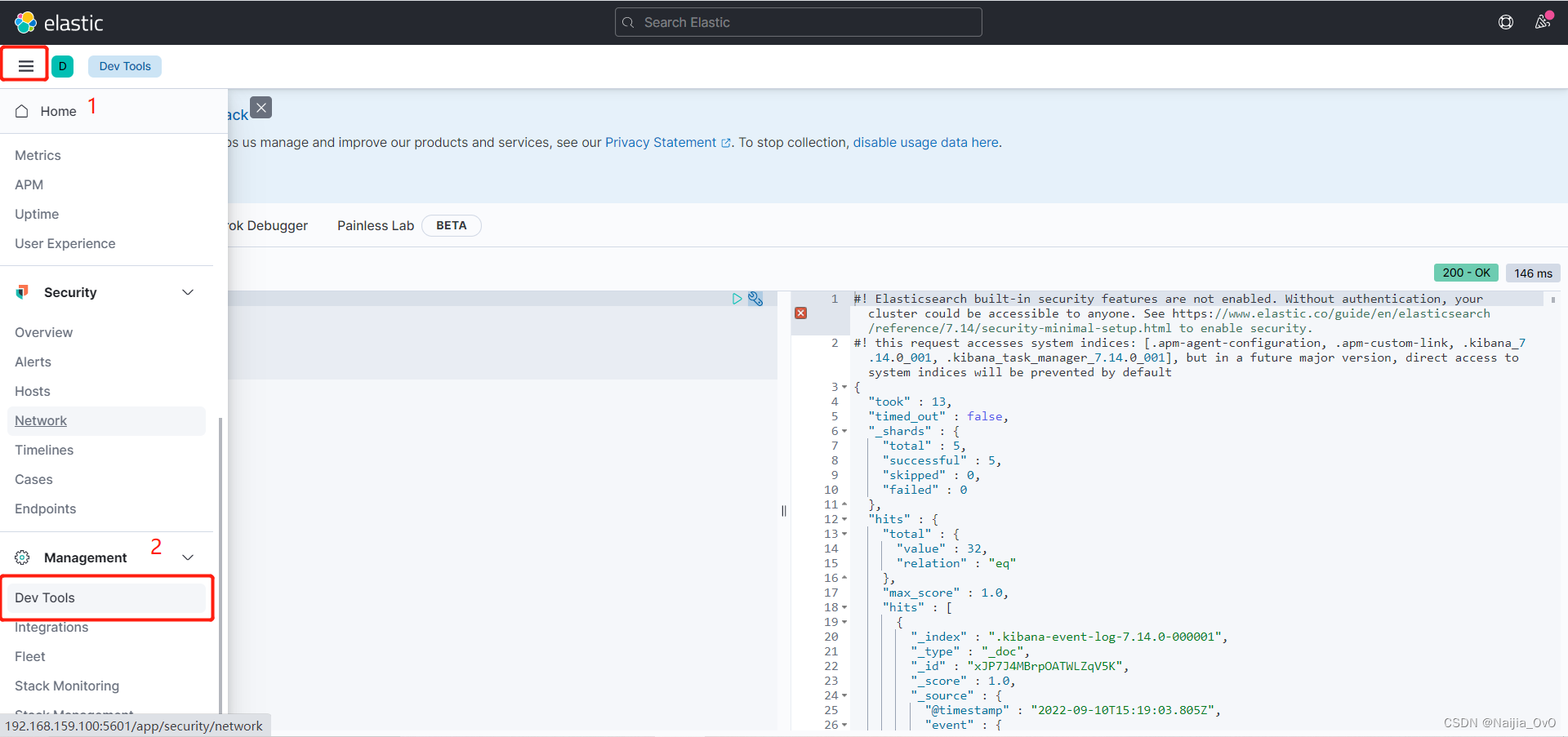Click the "@timestamp" line in output
The height and width of the screenshot is (737, 1568).
[1072, 710]
